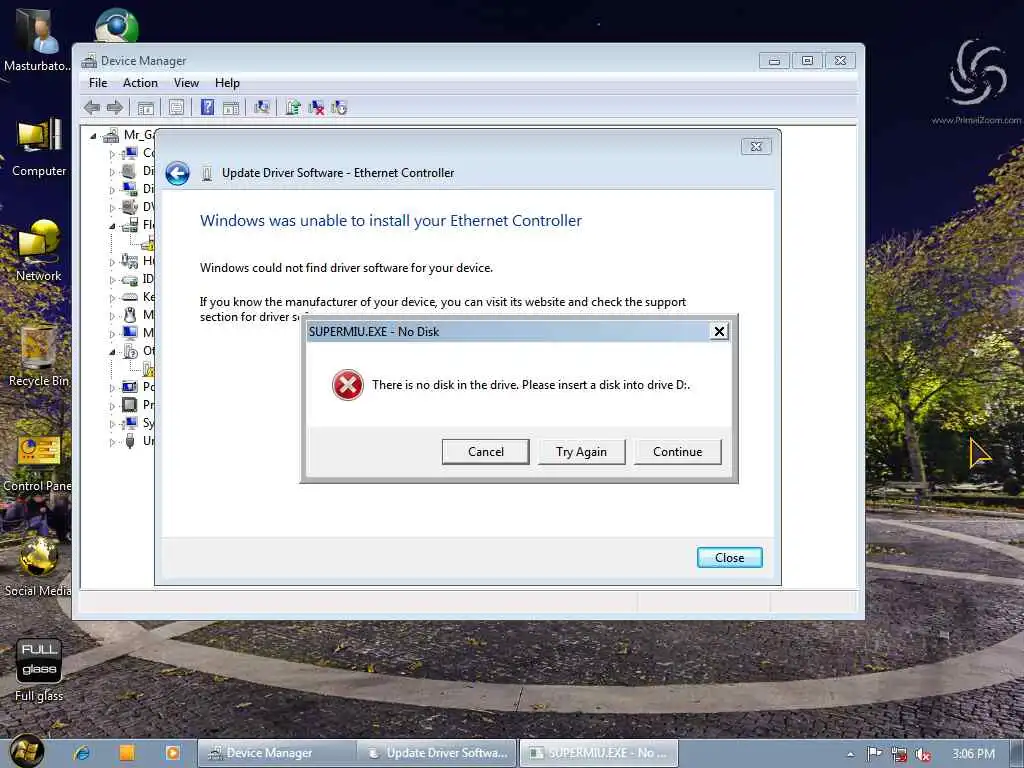Expand the Ports category arrow (Po)

[112, 388]
